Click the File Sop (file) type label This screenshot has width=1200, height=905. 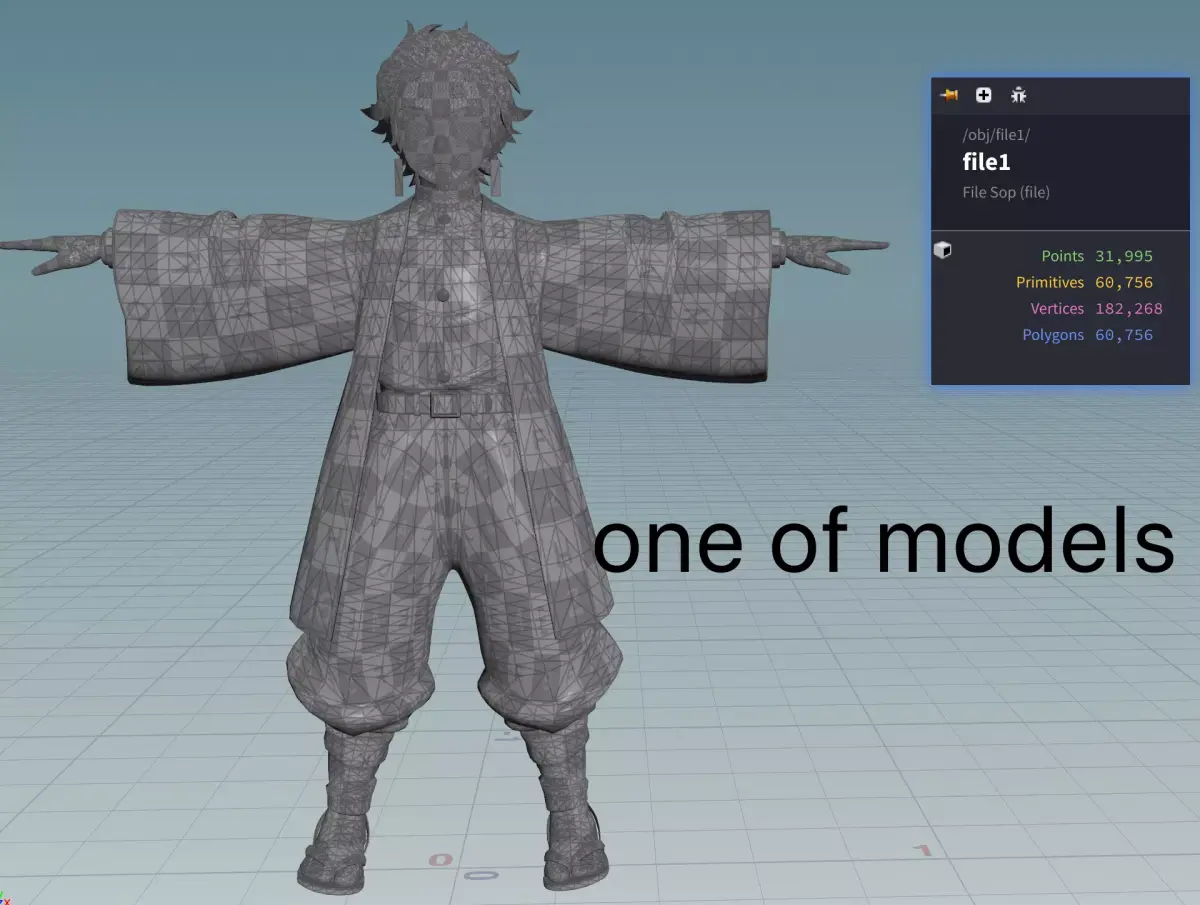point(1006,192)
